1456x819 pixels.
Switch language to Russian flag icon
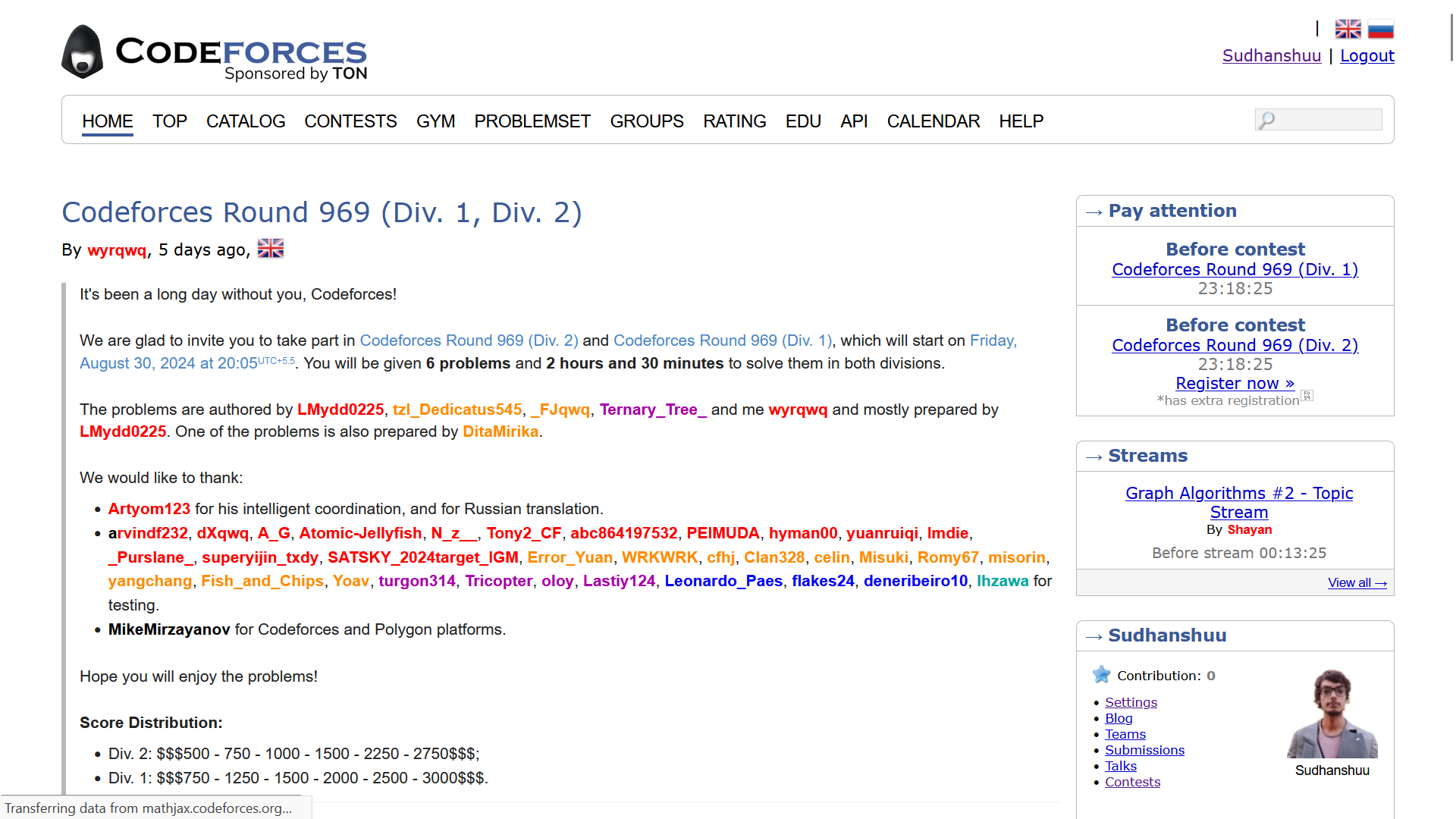[1381, 29]
